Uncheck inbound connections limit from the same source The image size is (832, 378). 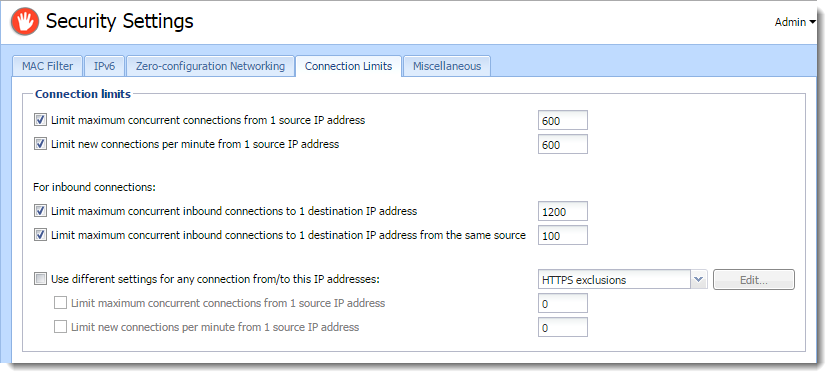pyautogui.click(x=40, y=235)
